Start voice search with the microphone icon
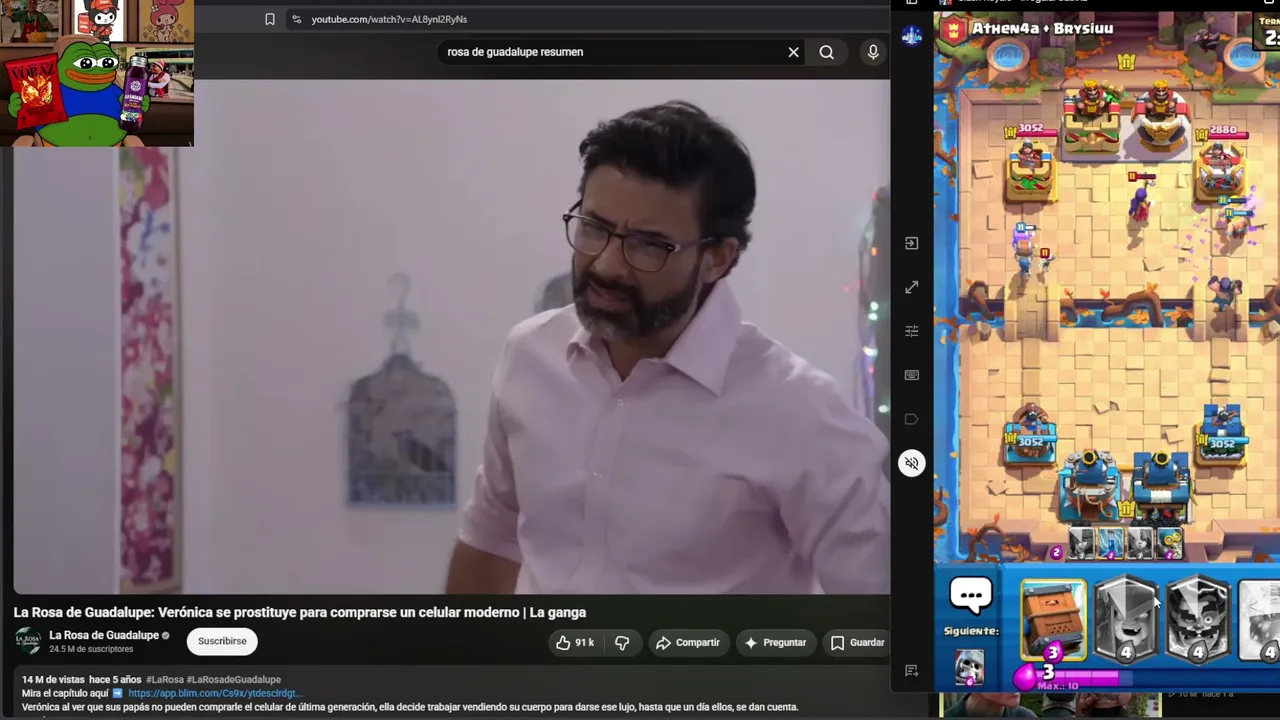The image size is (1280, 720). click(873, 52)
